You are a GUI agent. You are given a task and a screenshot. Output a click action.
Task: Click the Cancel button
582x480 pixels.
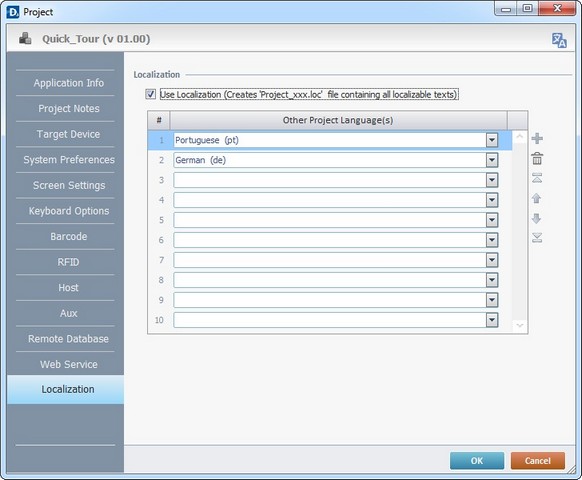(538, 461)
